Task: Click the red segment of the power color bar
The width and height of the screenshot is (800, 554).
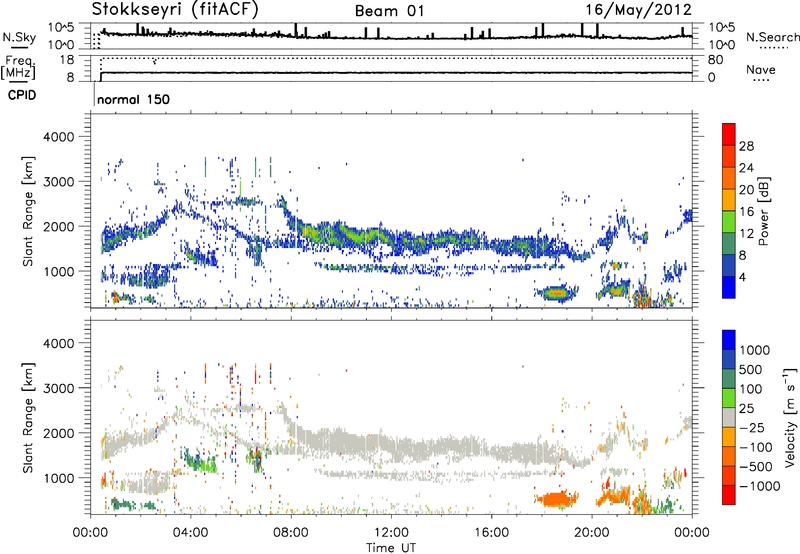Action: pyautogui.click(x=729, y=134)
